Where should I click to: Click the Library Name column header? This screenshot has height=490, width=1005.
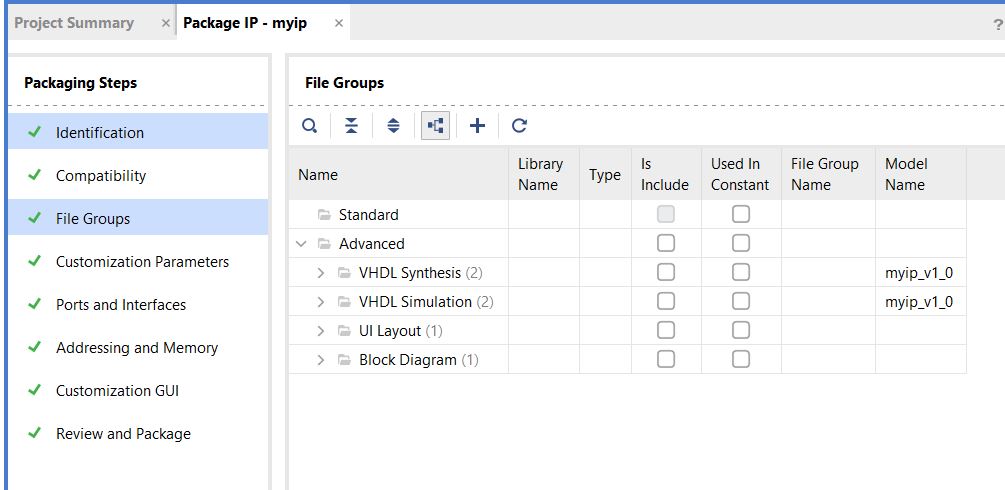tap(540, 174)
